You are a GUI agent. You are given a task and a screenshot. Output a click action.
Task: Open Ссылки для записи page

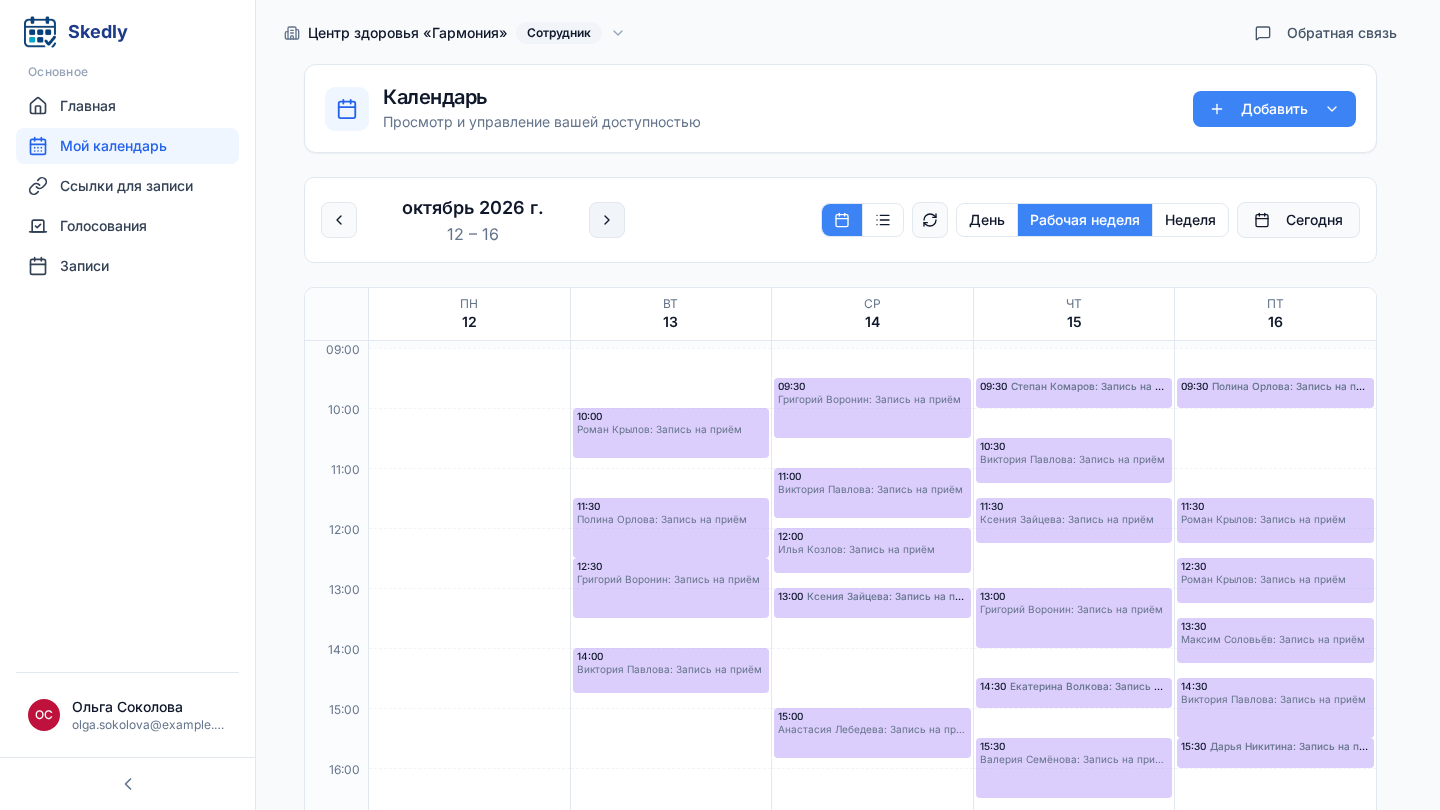click(x=127, y=186)
